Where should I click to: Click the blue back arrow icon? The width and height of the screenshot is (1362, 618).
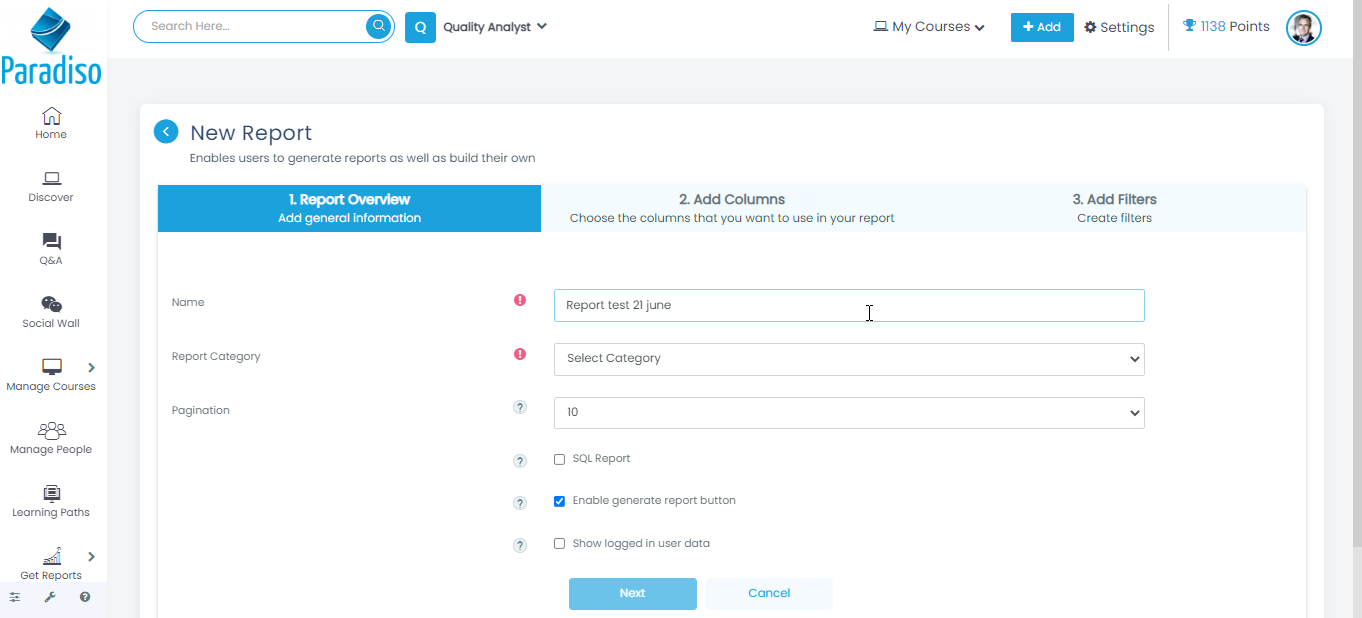pyautogui.click(x=166, y=132)
